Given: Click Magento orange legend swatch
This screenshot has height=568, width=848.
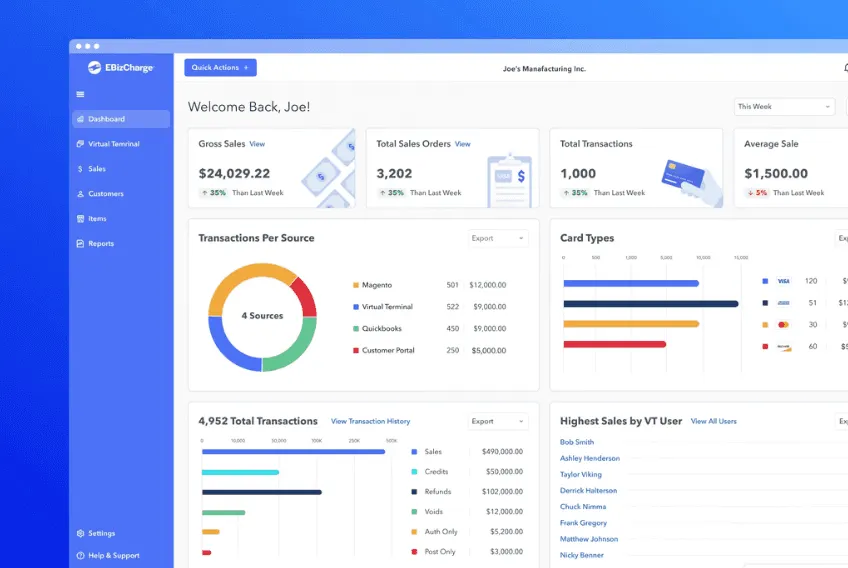Looking at the screenshot, I should [356, 285].
